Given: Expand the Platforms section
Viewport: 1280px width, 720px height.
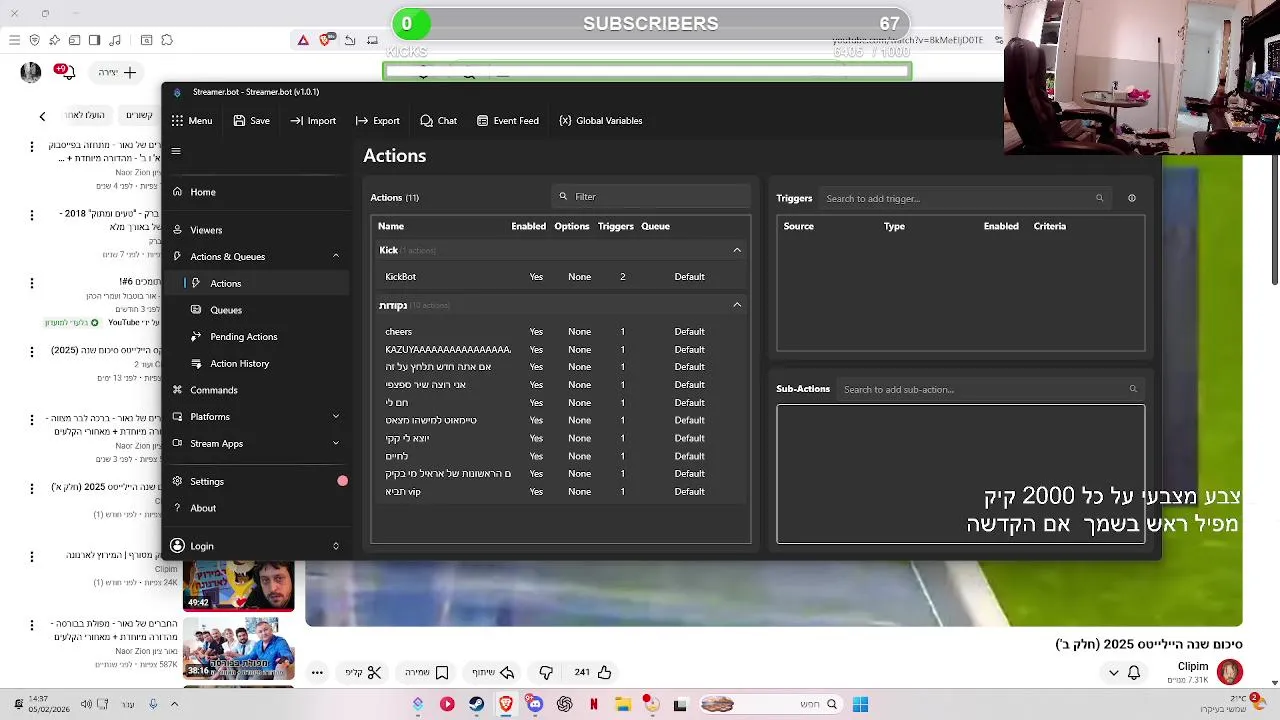Looking at the screenshot, I should pos(336,417).
